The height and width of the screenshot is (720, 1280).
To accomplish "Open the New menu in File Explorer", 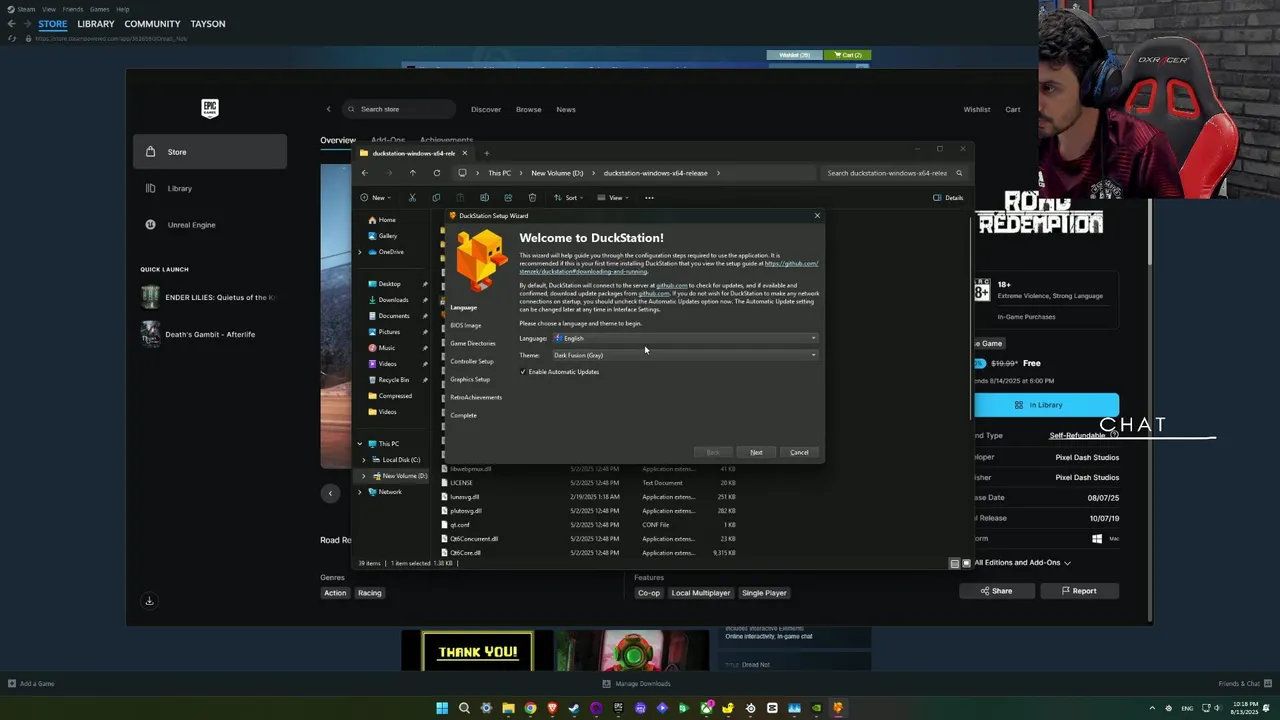I will tap(376, 197).
